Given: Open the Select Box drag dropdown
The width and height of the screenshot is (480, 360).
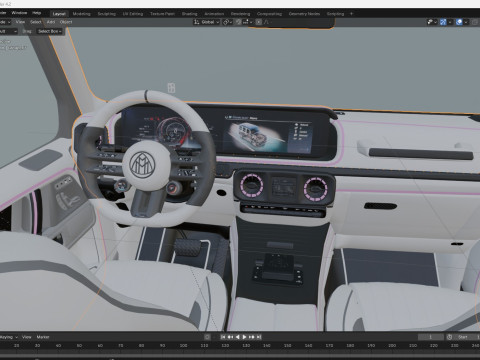Looking at the screenshot, I should coord(49,31).
